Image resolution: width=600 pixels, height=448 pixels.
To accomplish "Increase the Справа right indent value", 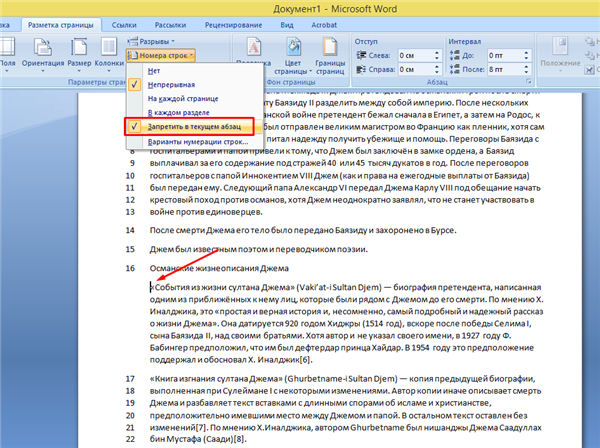I will coord(437,66).
